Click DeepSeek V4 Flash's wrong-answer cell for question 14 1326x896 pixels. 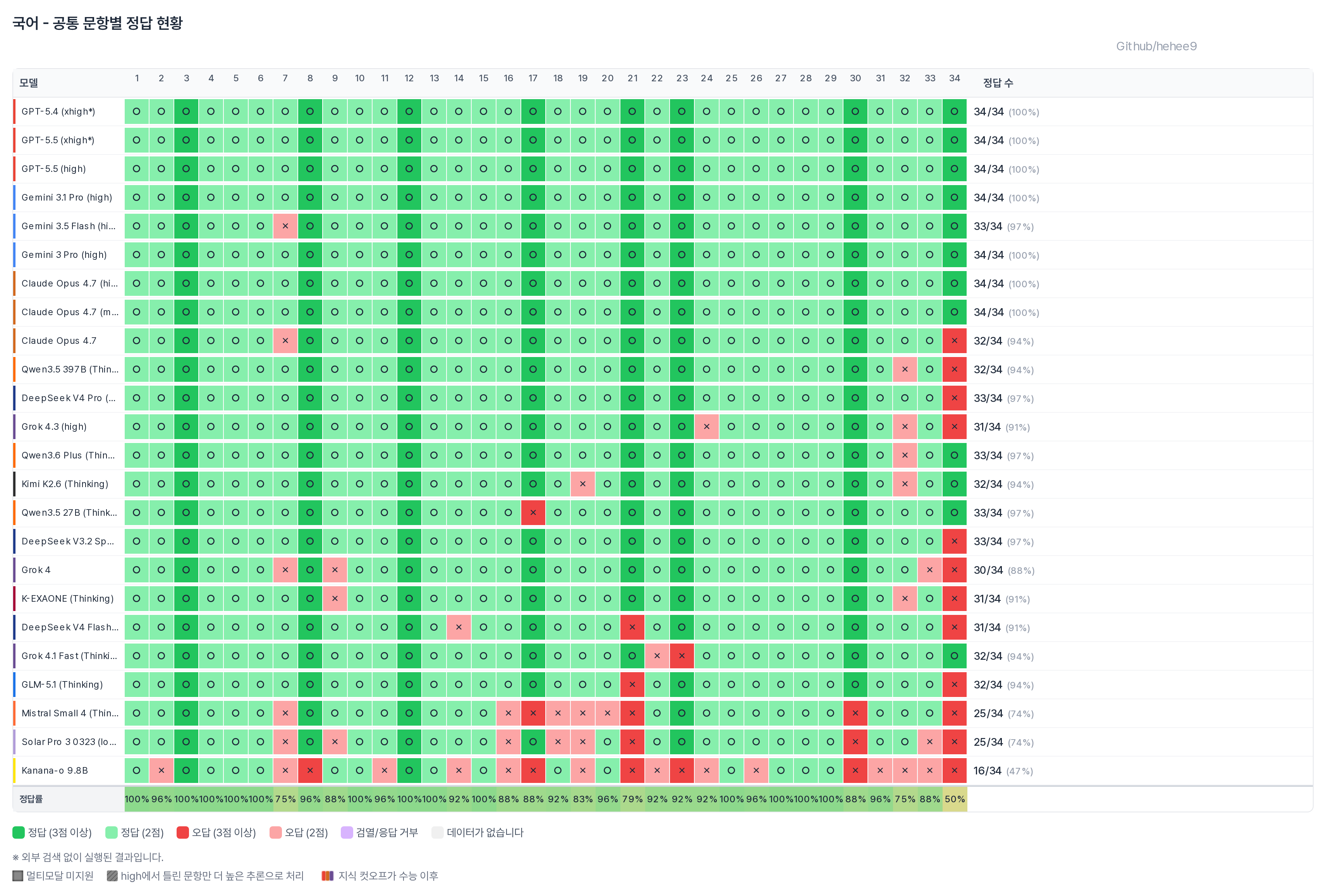[459, 627]
